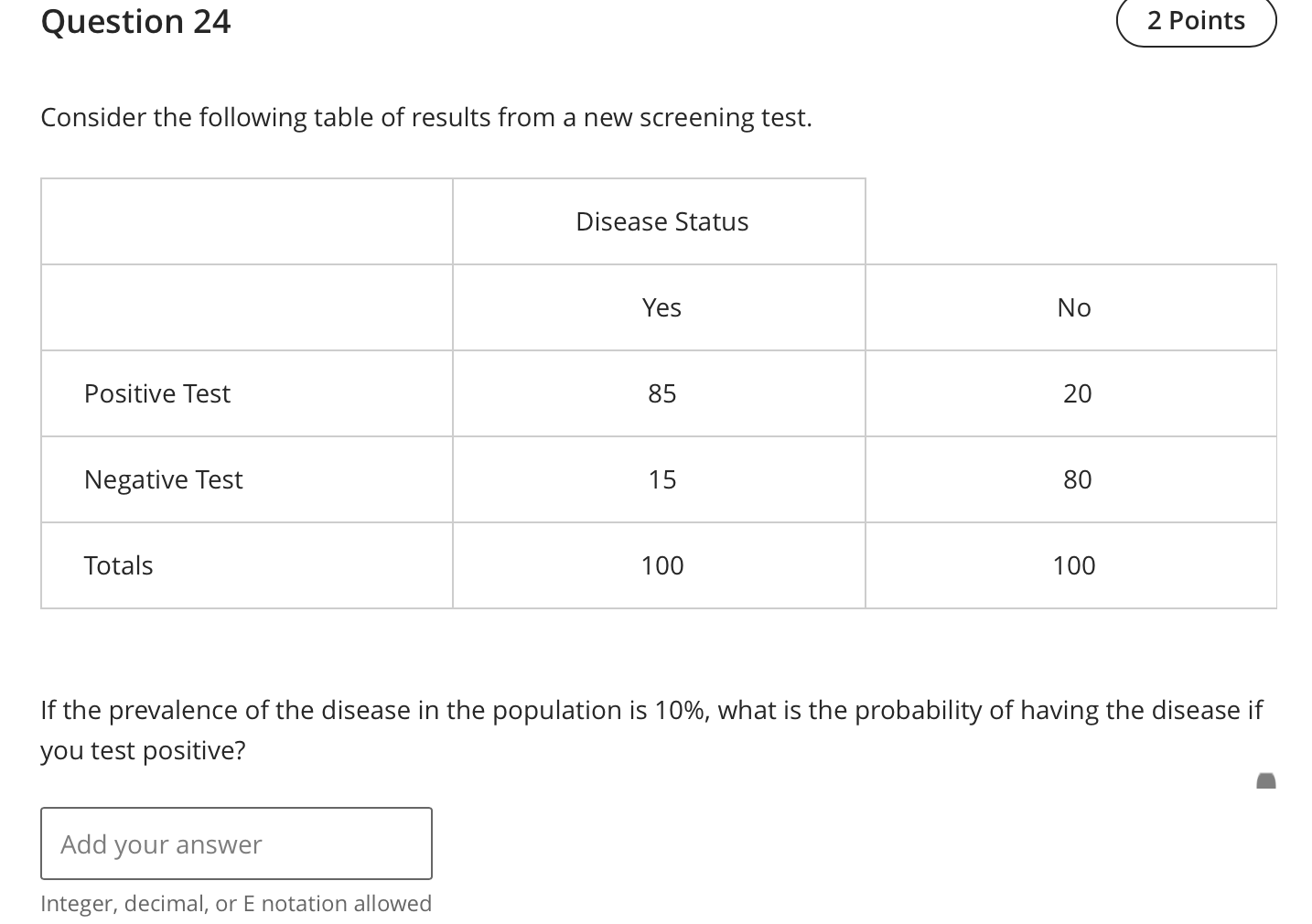Screen dimensions: 1312x924
Task: Select the No column header cell
Action: point(1072,307)
